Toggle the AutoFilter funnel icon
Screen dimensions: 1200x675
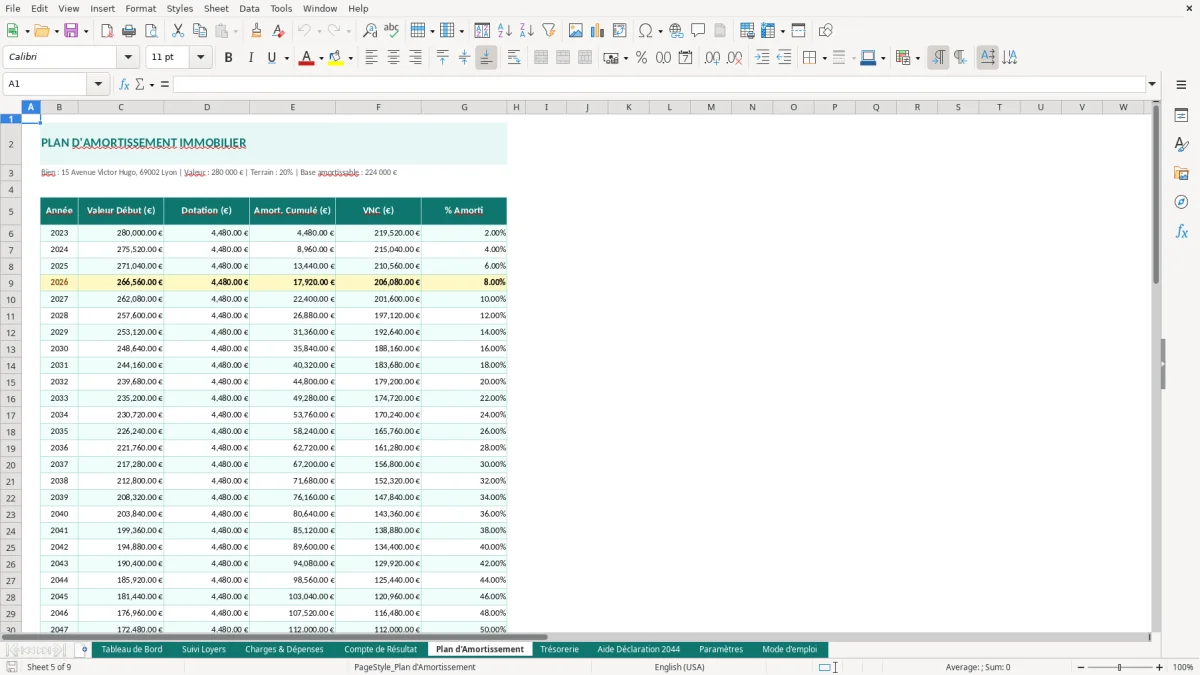coord(548,31)
